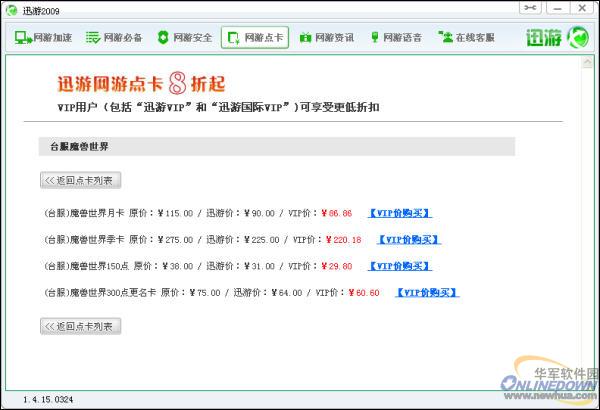The image size is (600, 410).
Task: Open the wrench settings icon in title bar
Action: 530,9
